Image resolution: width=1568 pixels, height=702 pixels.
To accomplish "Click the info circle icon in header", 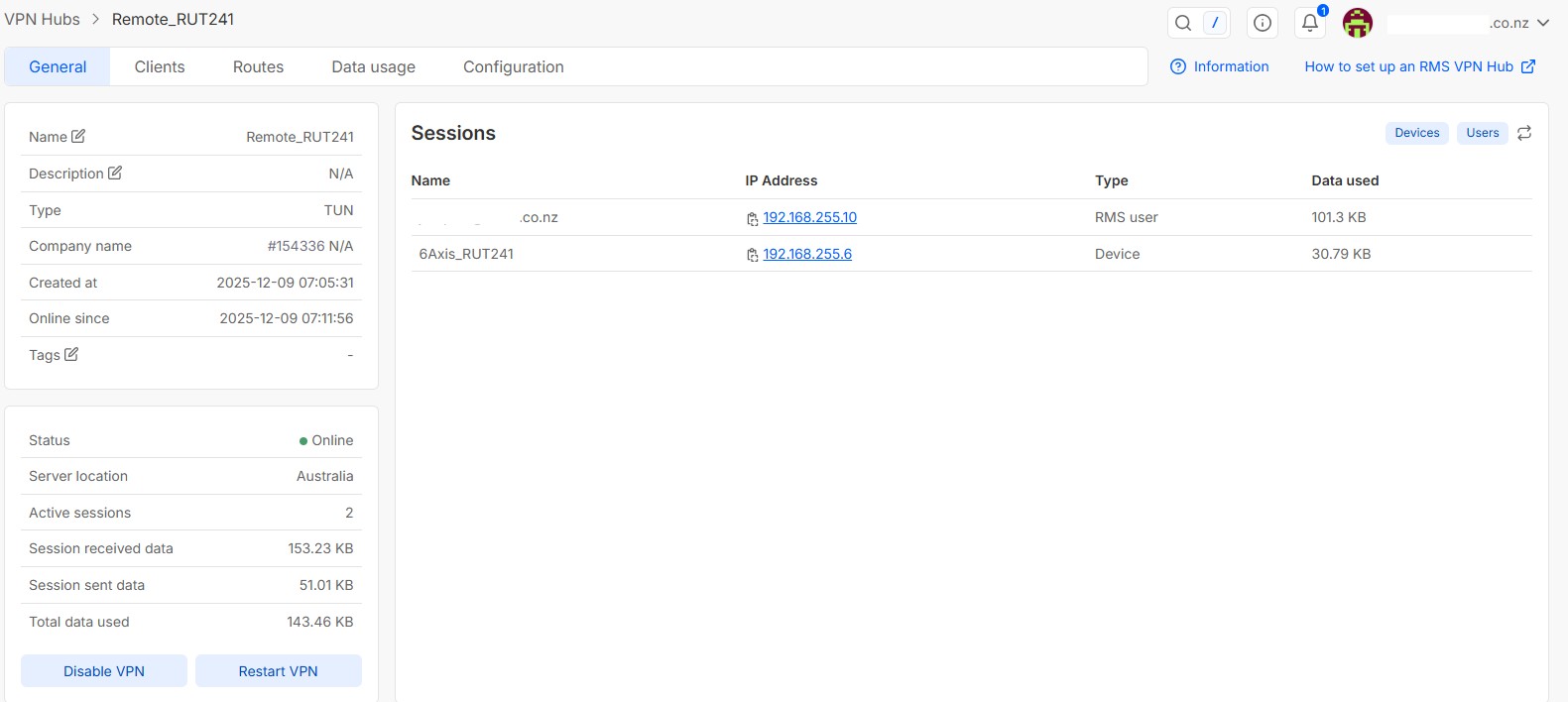I will [1262, 23].
